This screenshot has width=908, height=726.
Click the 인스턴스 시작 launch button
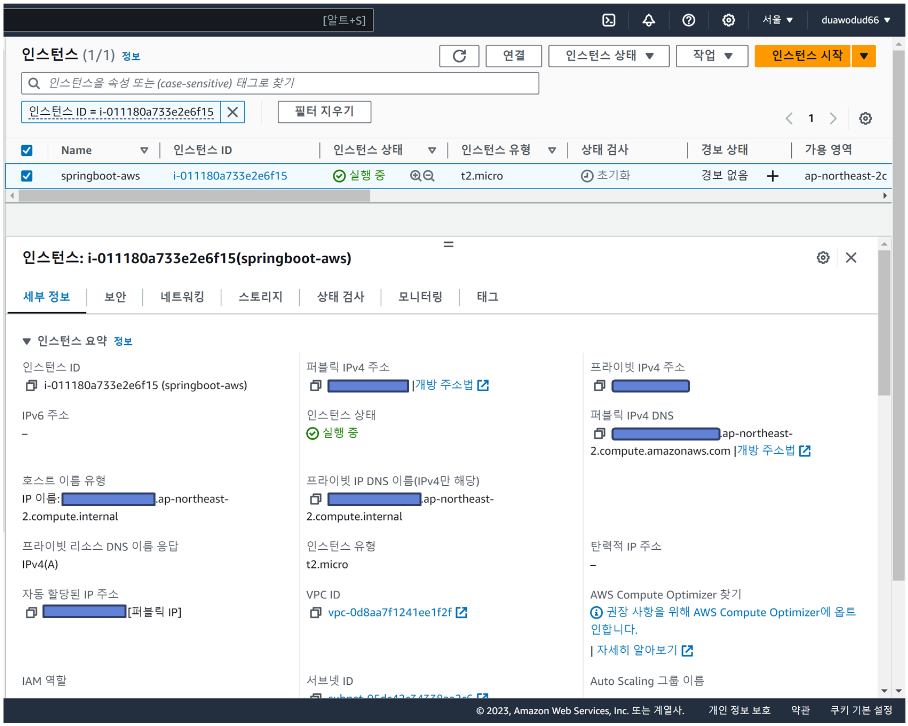pyautogui.click(x=803, y=56)
